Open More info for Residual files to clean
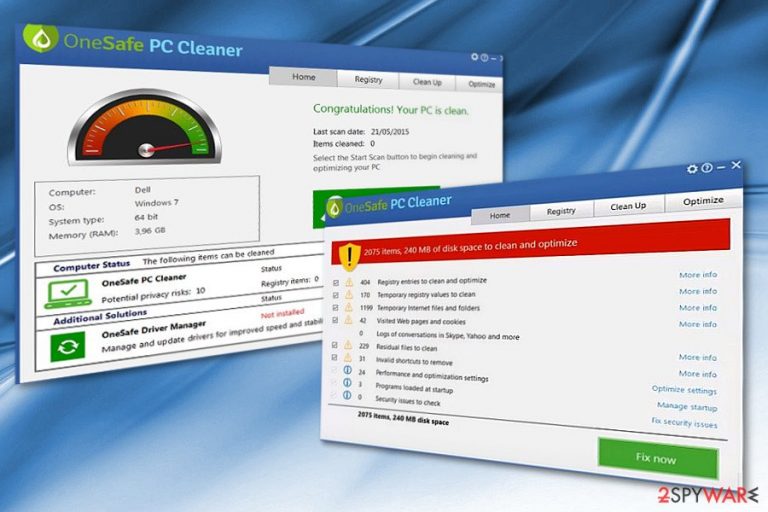Screen dimensions: 768x512 697,357
